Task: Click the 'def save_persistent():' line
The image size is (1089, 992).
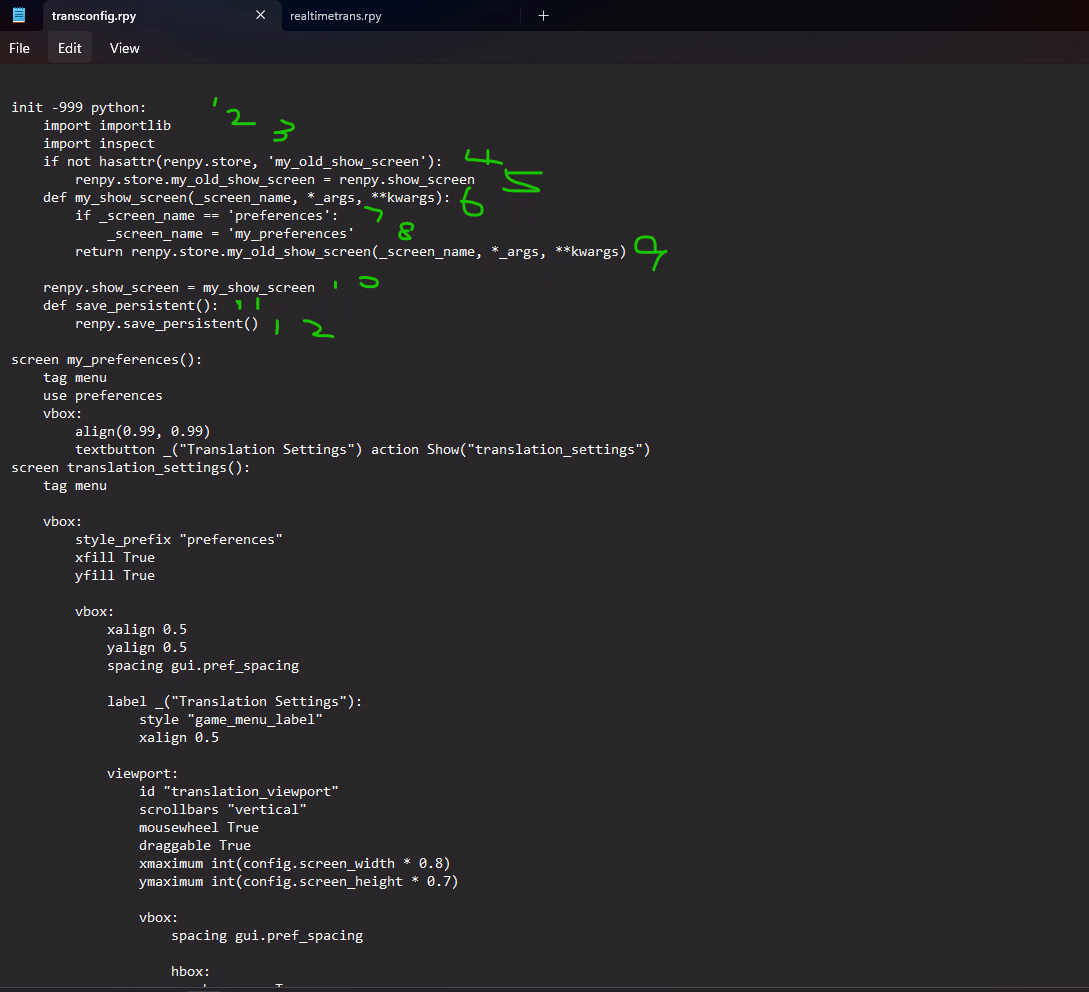Action: [130, 306]
